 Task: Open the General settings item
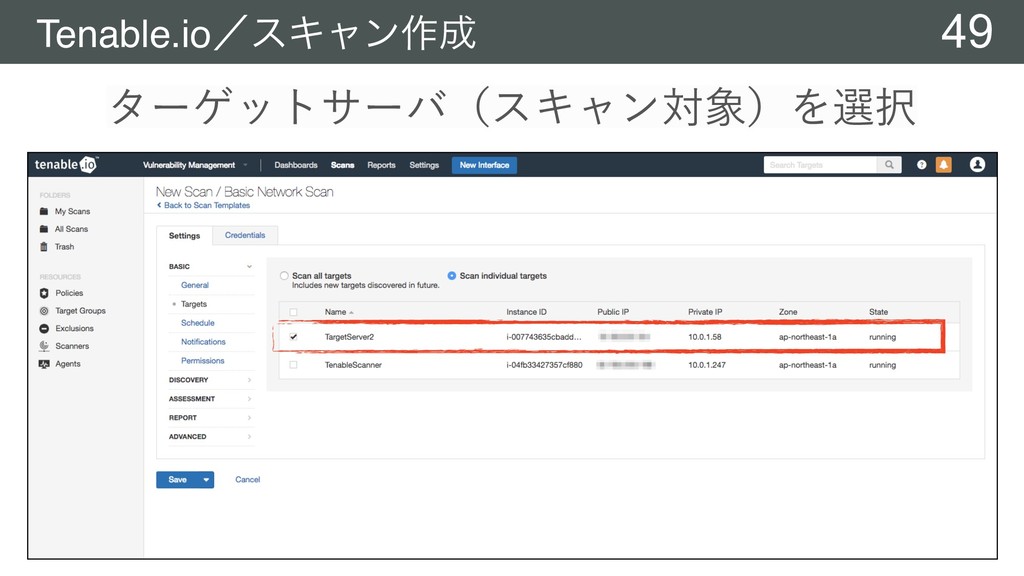point(195,285)
